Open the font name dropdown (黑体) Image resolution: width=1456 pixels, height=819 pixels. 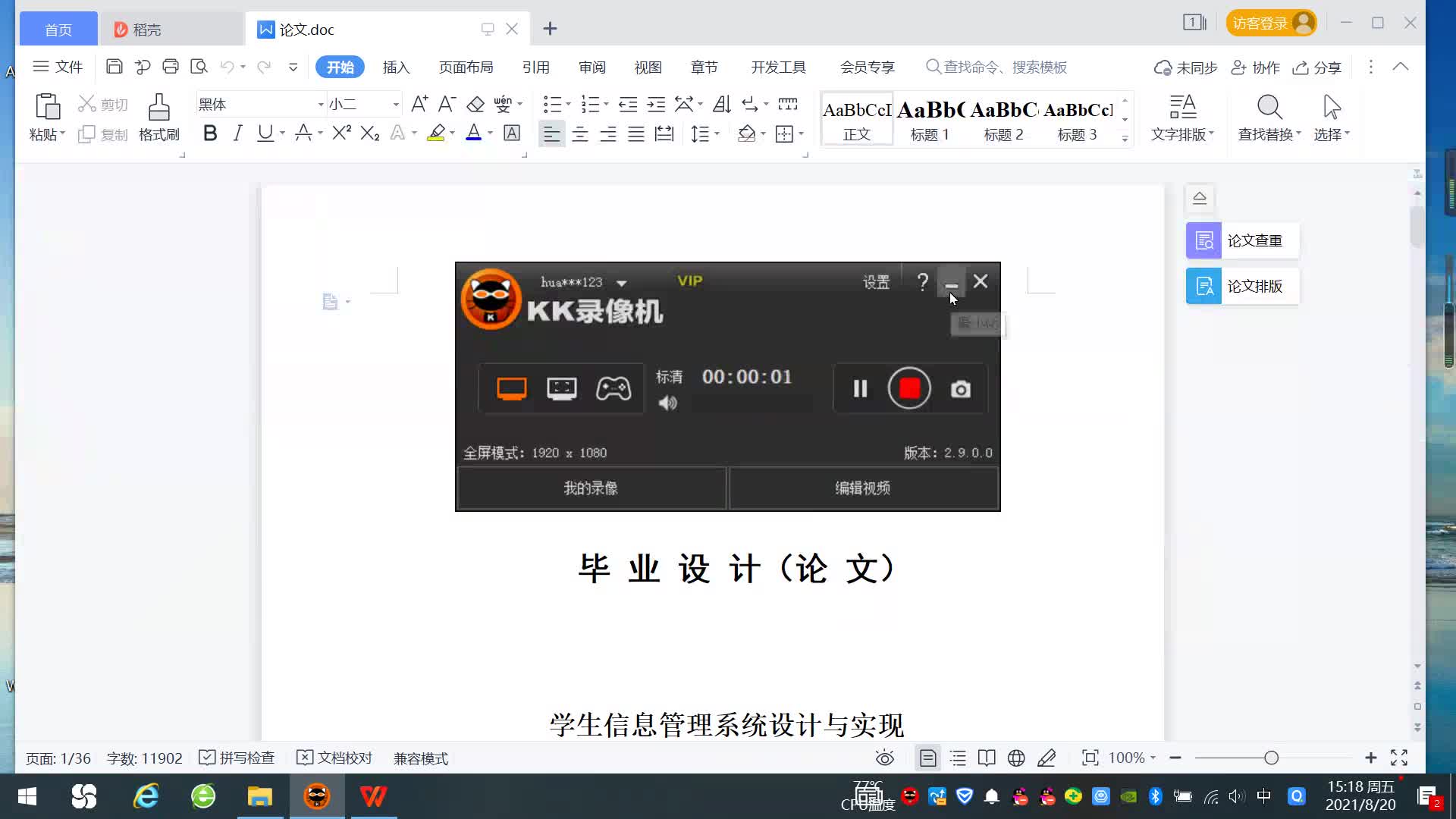coord(321,105)
